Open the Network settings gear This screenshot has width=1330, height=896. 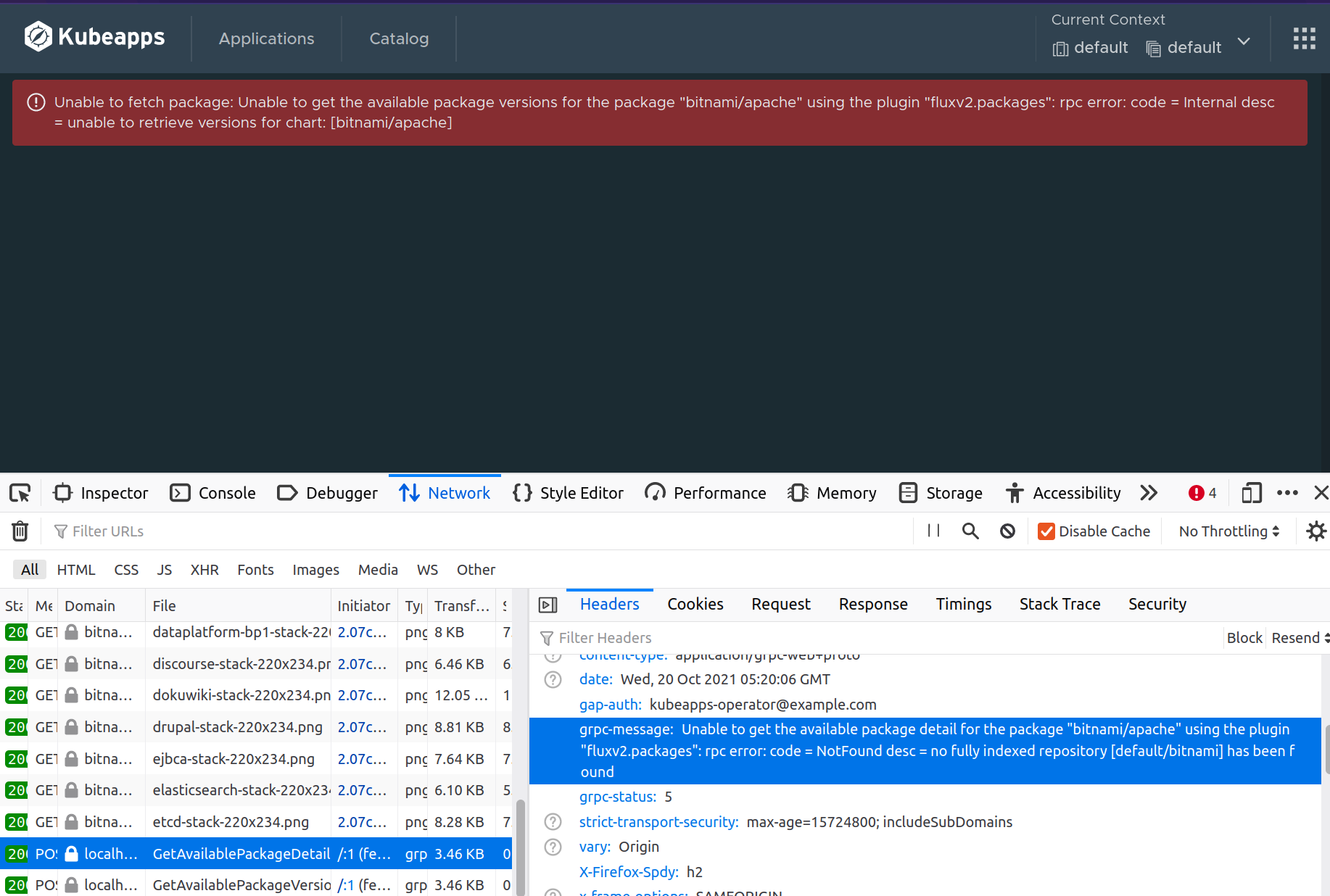1316,531
